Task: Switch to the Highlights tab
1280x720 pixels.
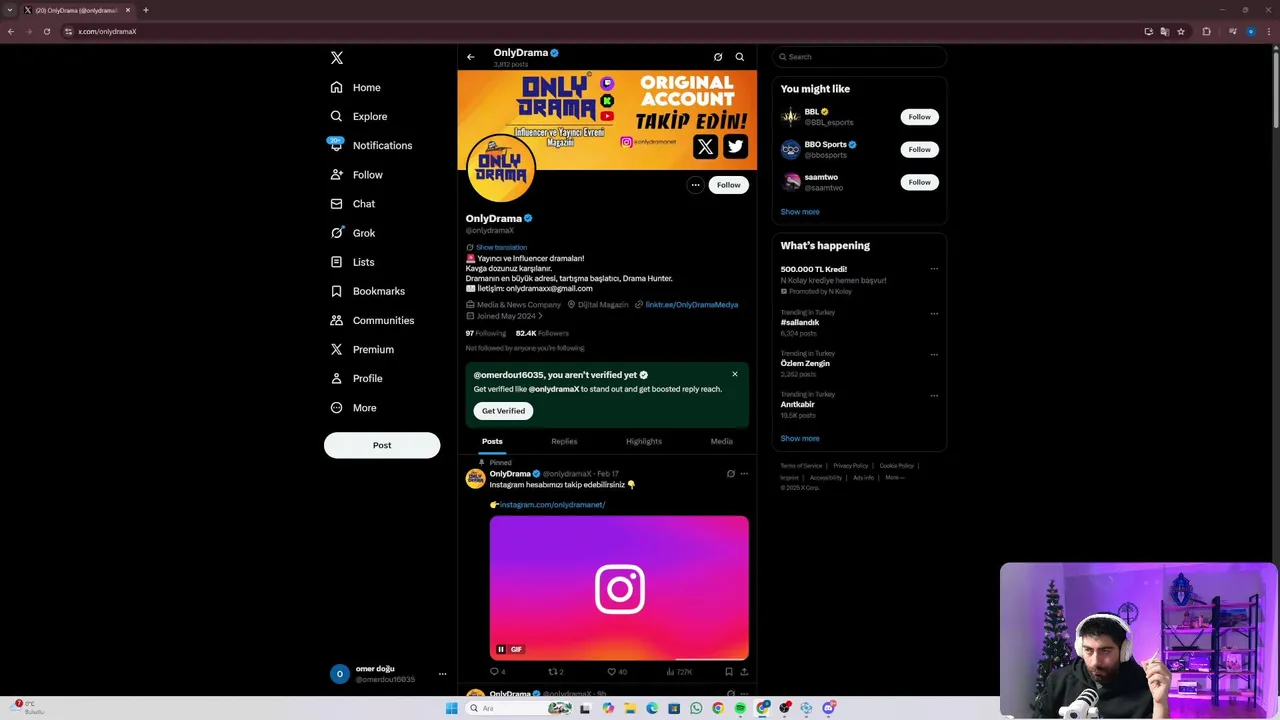Action: pyautogui.click(x=644, y=441)
